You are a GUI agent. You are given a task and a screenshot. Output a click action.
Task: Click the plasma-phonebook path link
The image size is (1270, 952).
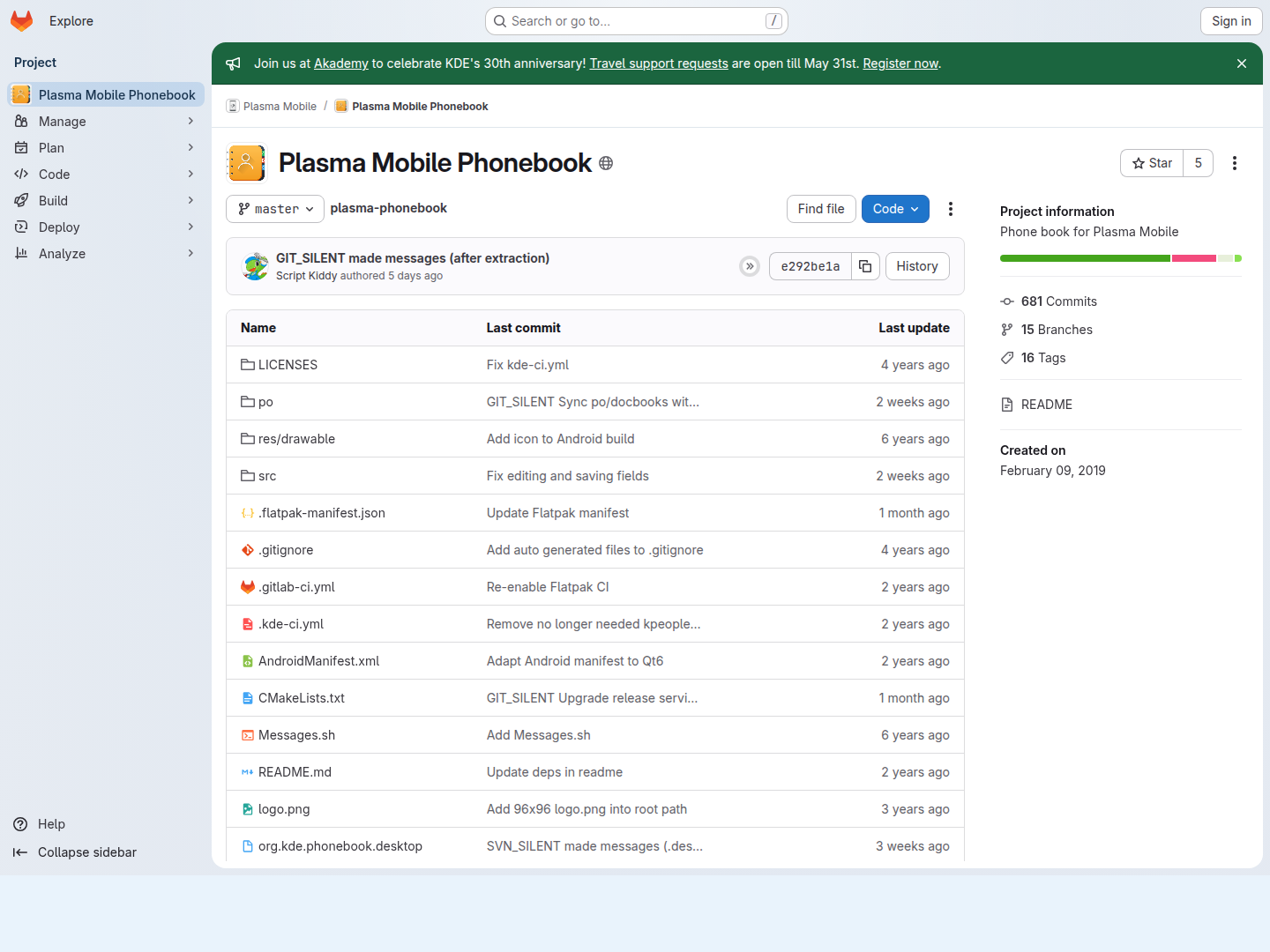[389, 208]
